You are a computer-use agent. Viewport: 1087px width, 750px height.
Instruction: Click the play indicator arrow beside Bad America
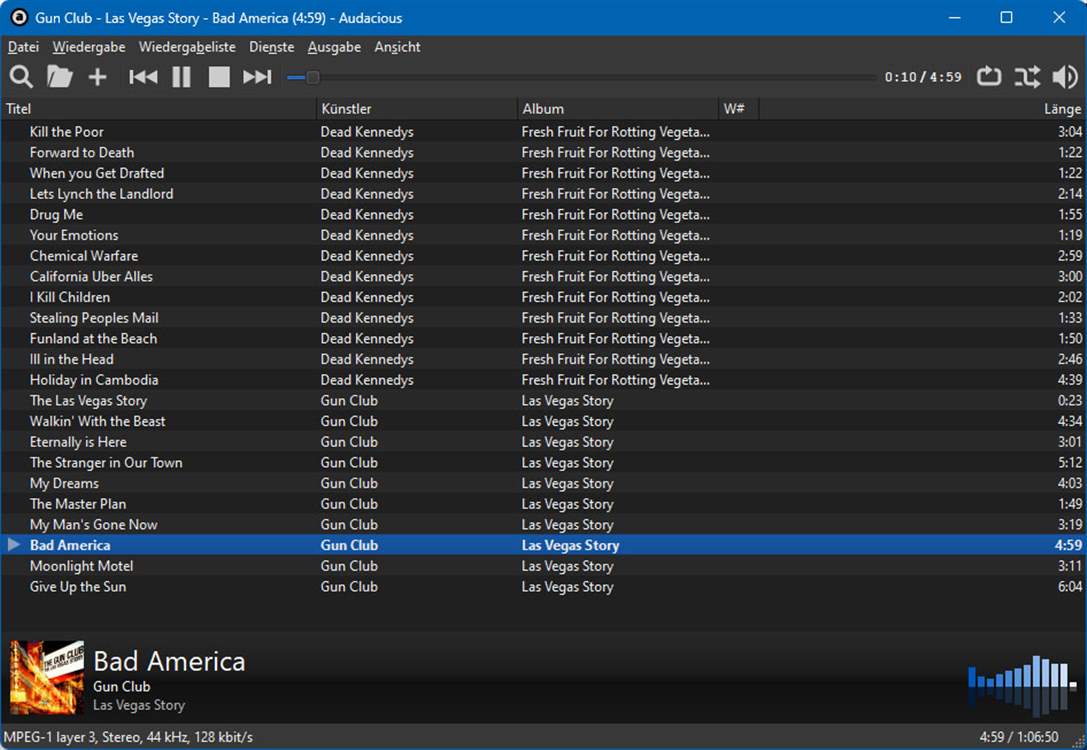click(x=14, y=545)
